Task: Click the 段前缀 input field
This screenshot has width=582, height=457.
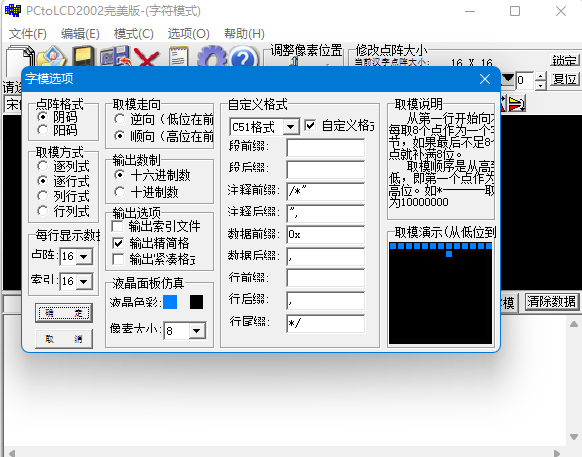Action: (x=326, y=148)
